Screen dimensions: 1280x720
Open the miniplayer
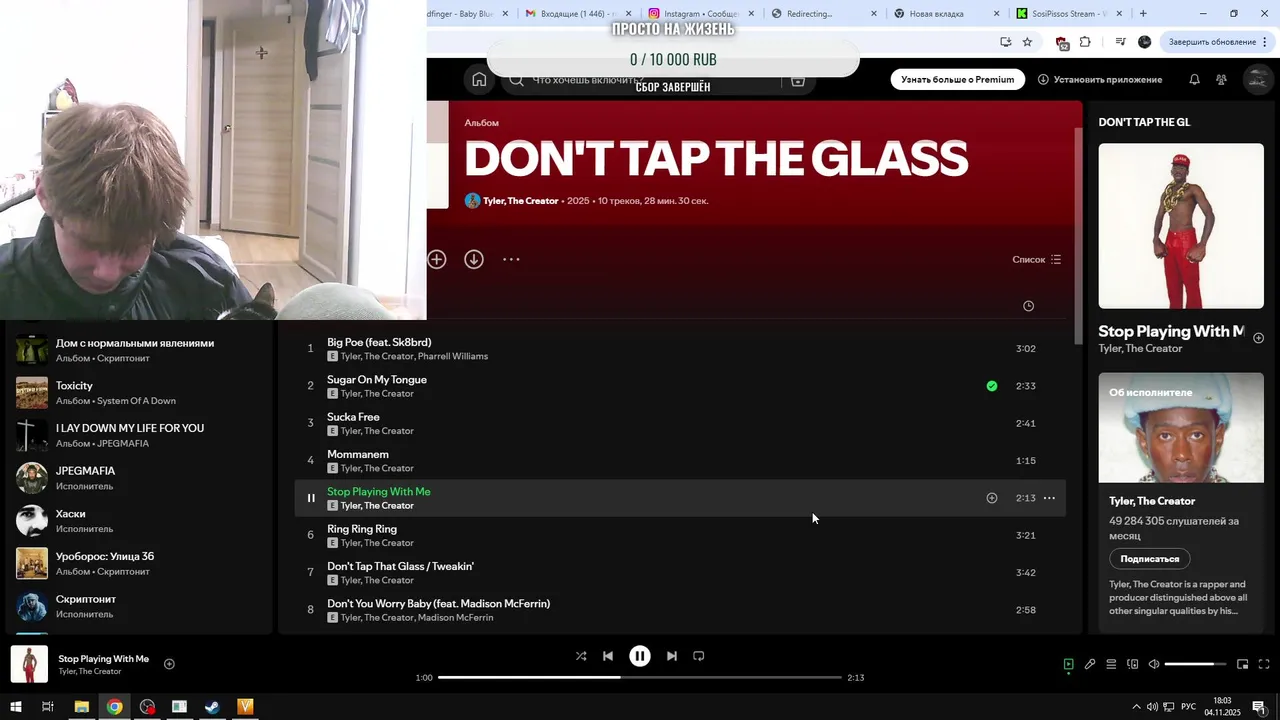pyautogui.click(x=1243, y=664)
